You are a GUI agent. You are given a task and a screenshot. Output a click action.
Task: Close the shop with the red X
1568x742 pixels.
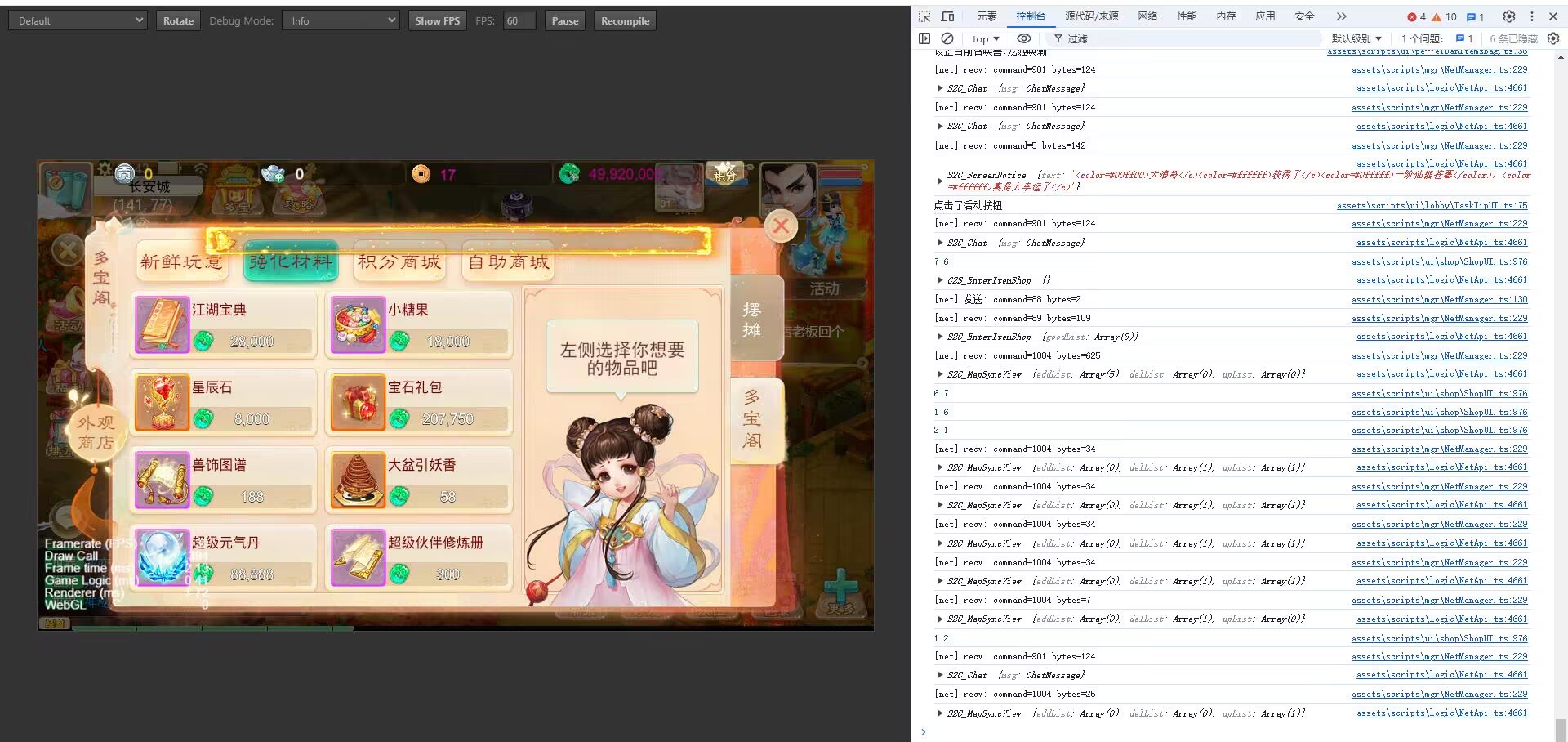click(x=781, y=226)
